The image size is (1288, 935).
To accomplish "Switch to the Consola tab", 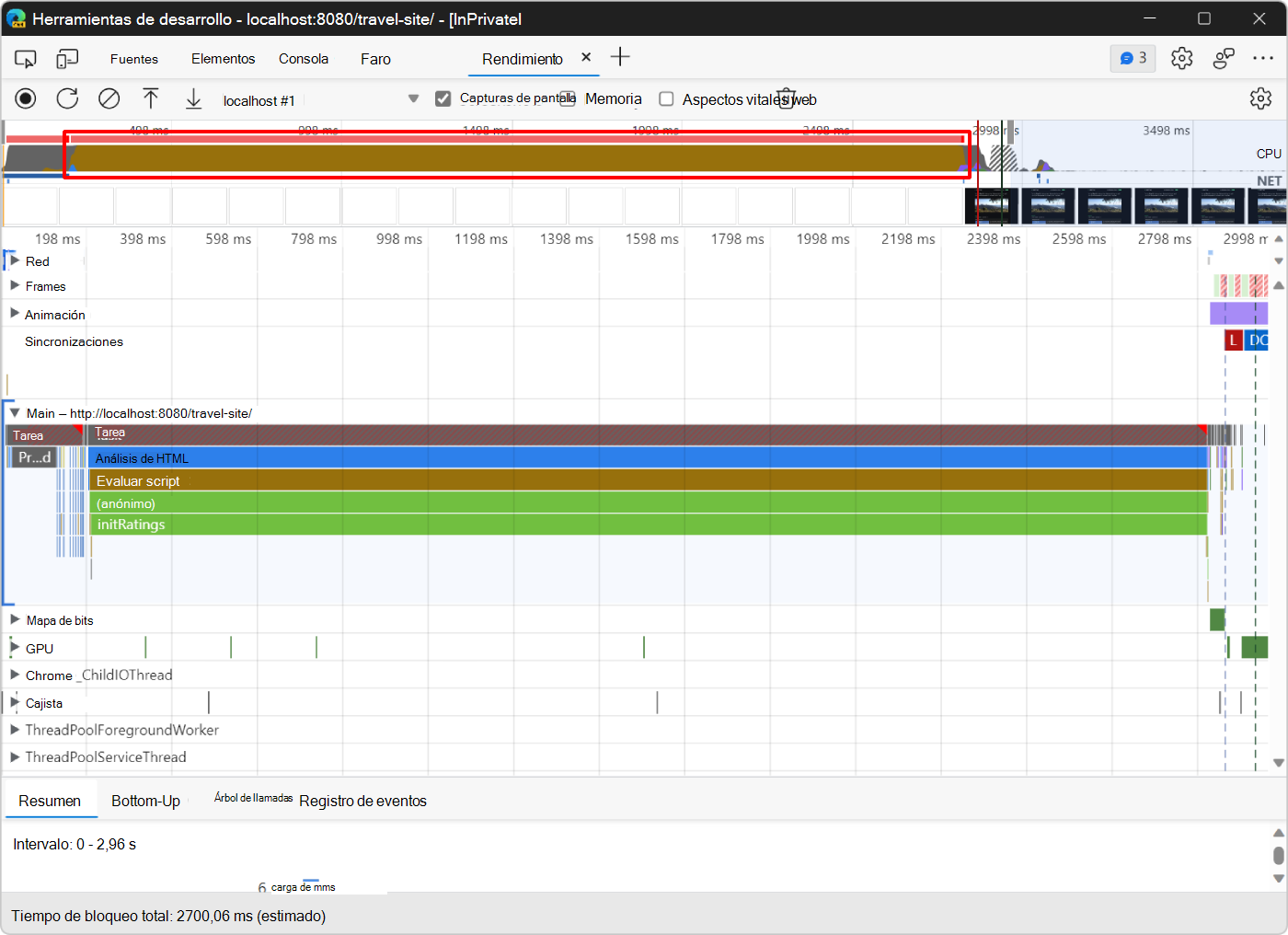I will pyautogui.click(x=304, y=58).
